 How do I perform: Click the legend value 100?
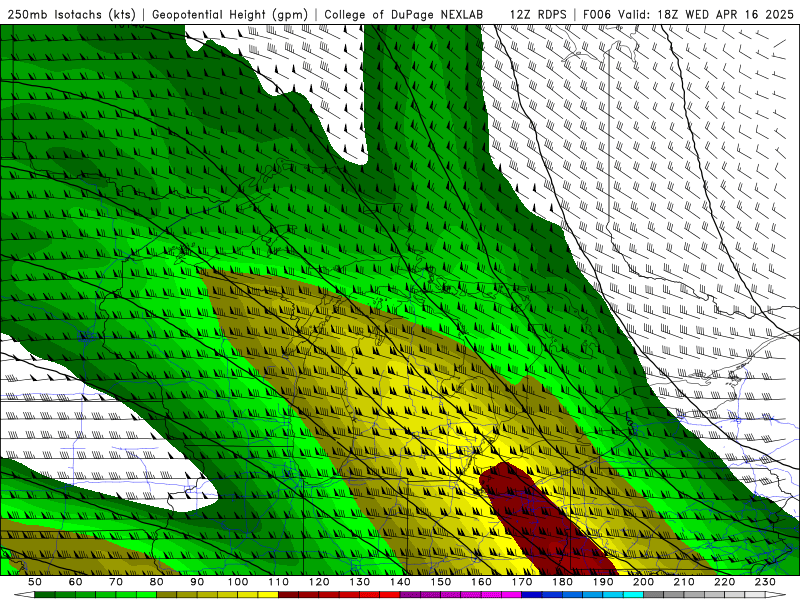tap(238, 582)
